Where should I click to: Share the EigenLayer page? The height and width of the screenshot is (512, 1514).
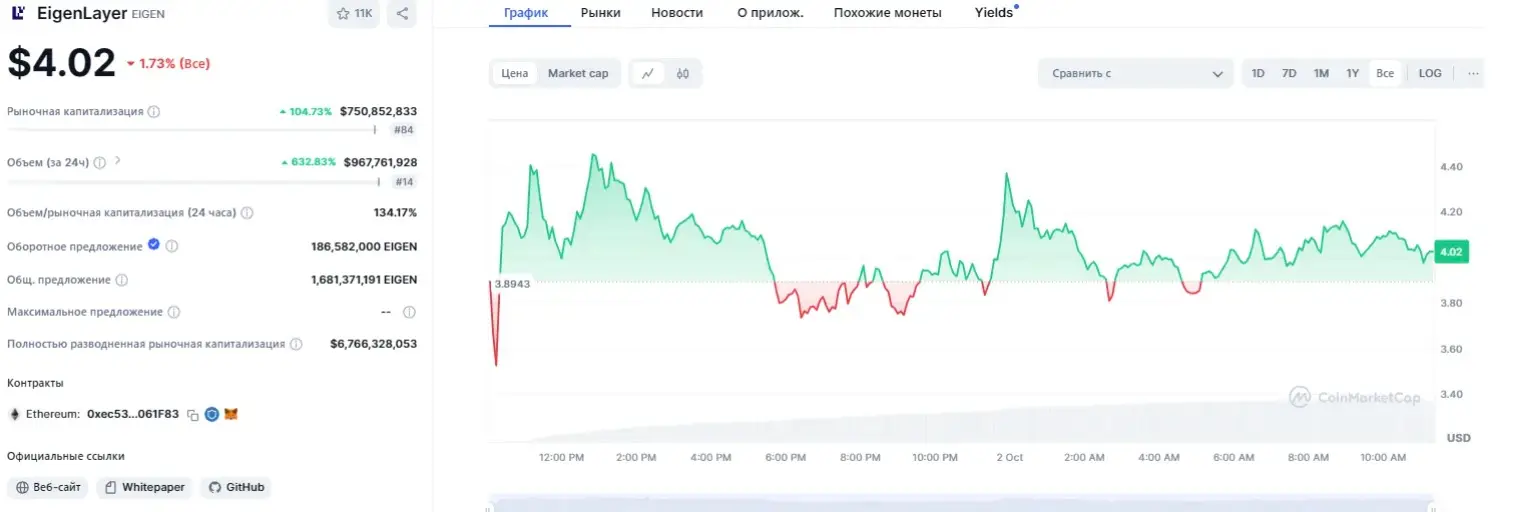coord(402,13)
